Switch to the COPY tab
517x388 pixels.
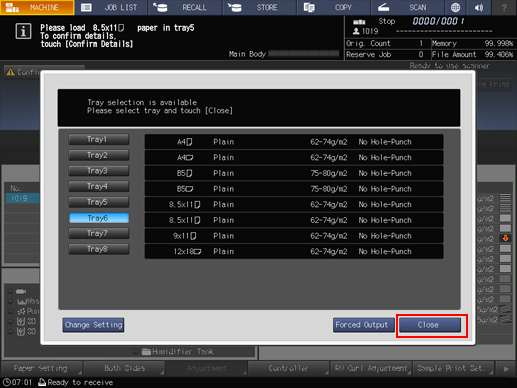[333, 7]
